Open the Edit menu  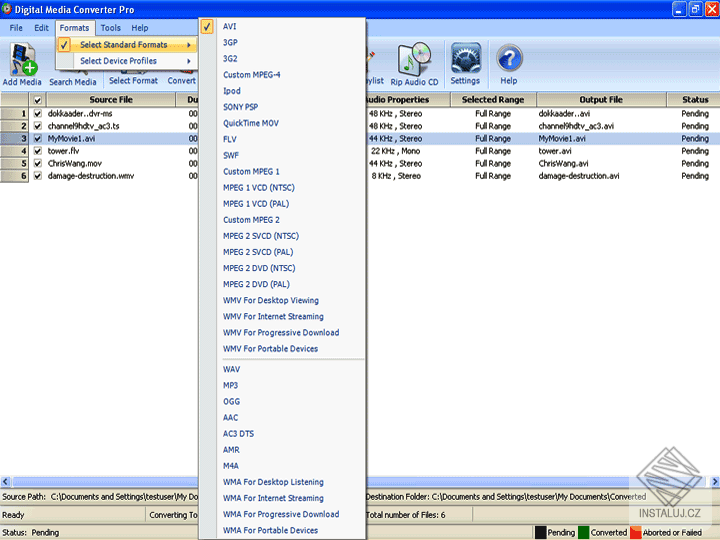click(x=41, y=28)
